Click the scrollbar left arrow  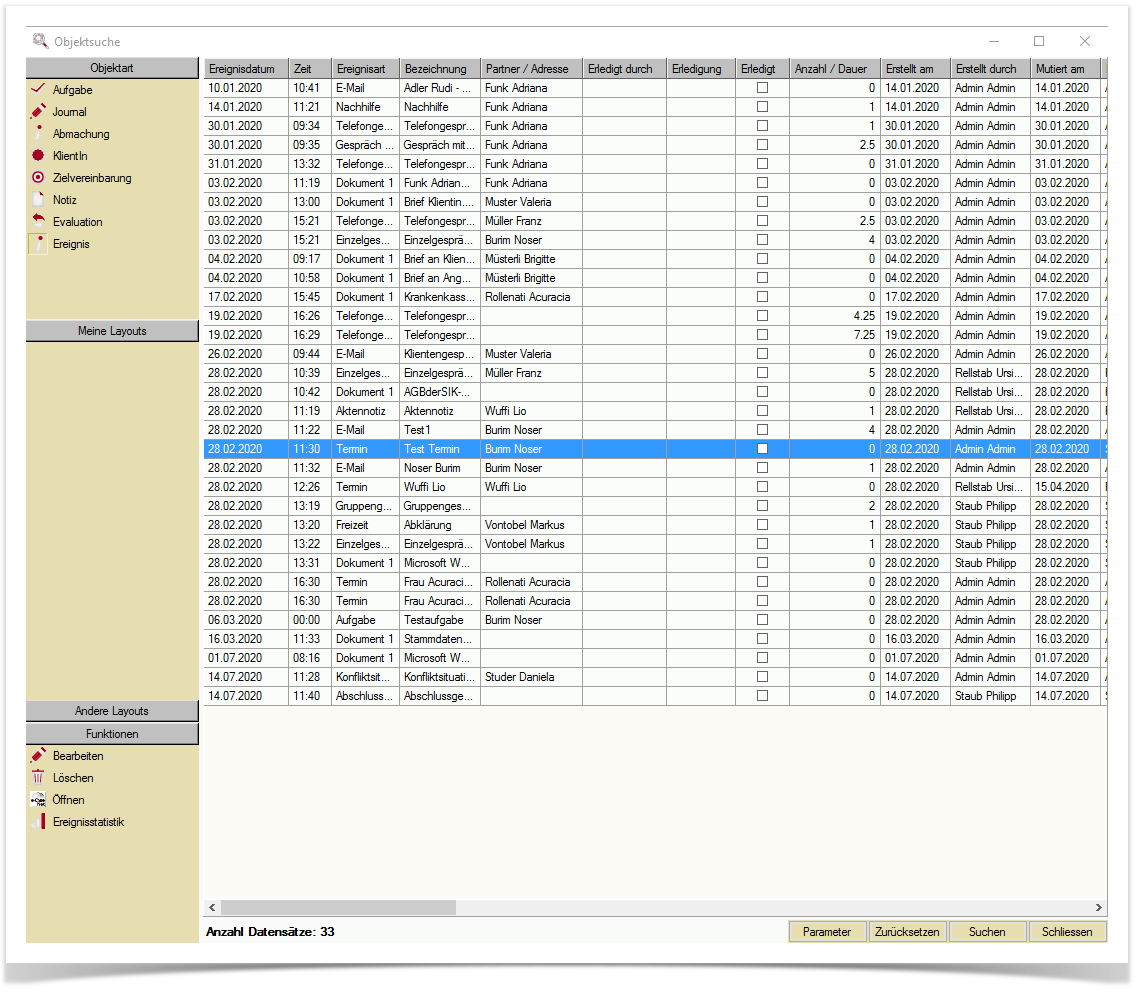[212, 908]
